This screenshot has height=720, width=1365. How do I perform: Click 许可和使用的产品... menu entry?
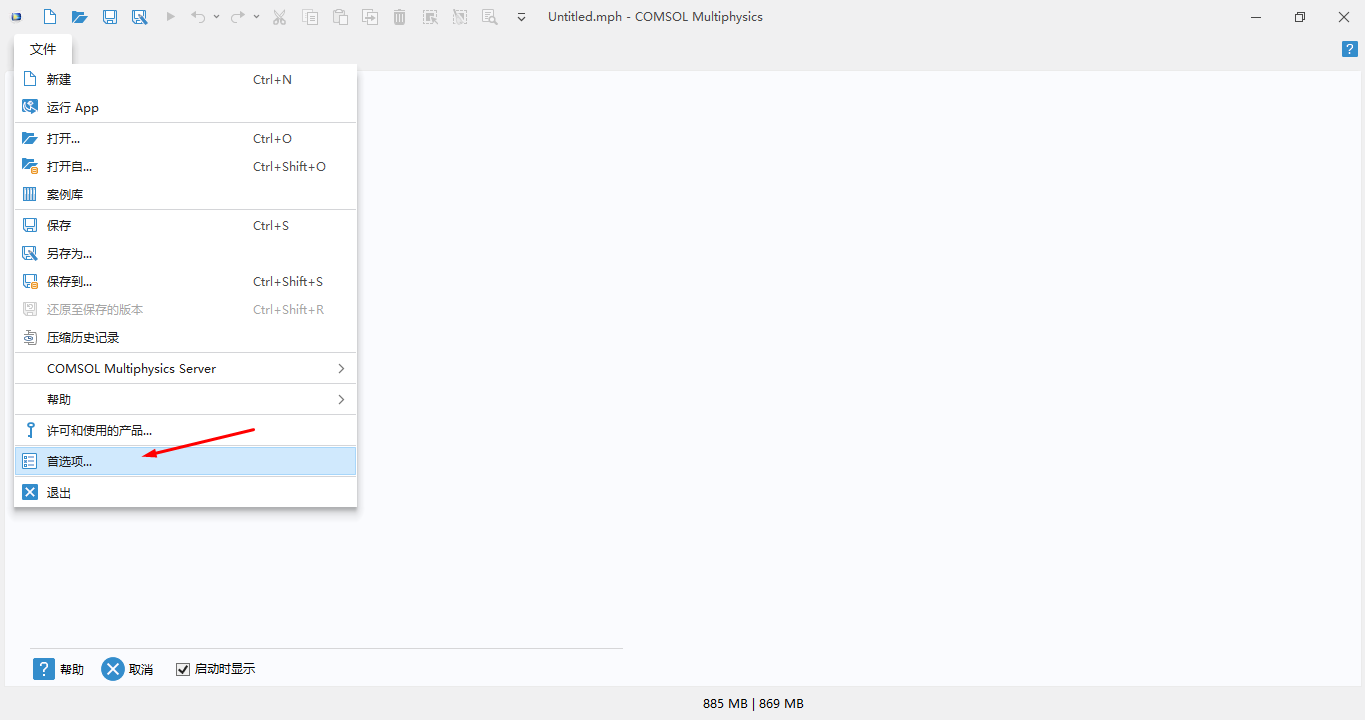pos(99,431)
